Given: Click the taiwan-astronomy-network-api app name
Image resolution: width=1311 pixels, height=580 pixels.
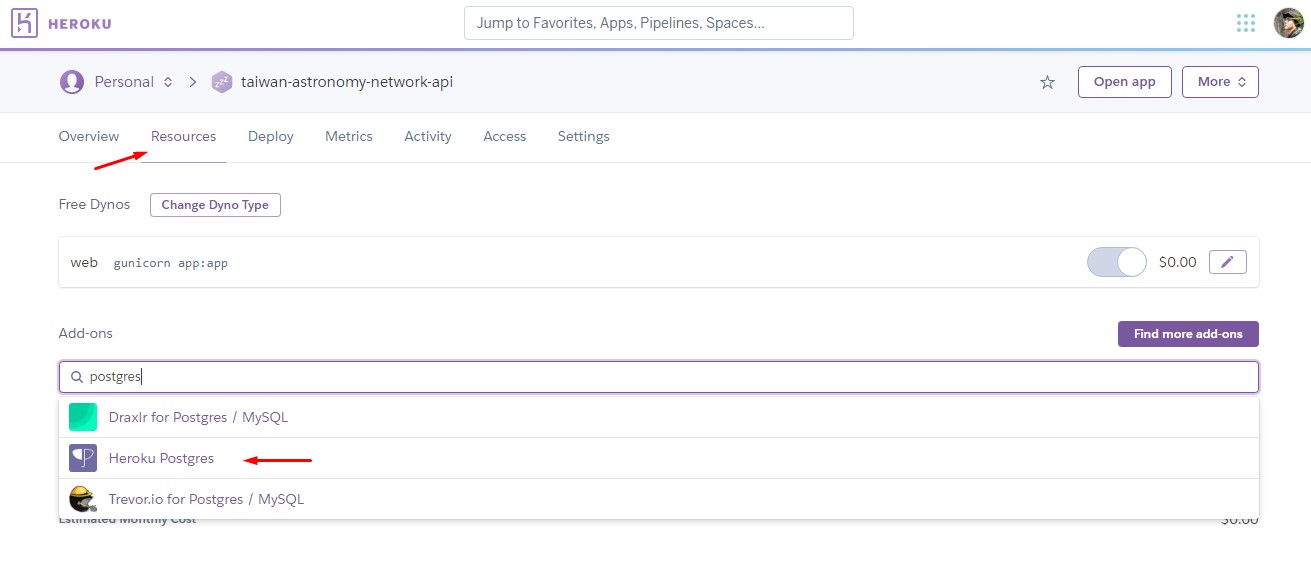Looking at the screenshot, I should tap(347, 82).
